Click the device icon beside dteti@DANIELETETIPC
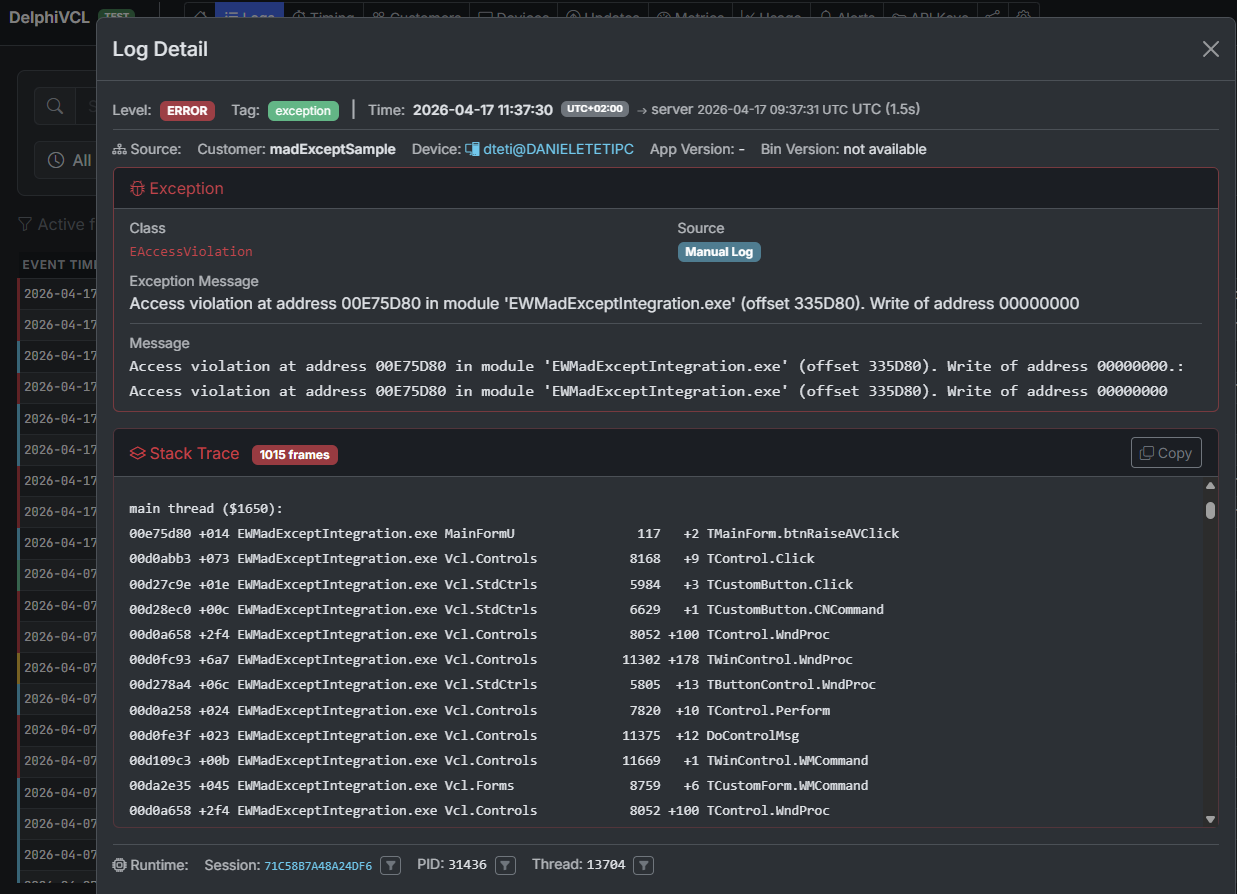This screenshot has height=894, width=1237. click(471, 148)
